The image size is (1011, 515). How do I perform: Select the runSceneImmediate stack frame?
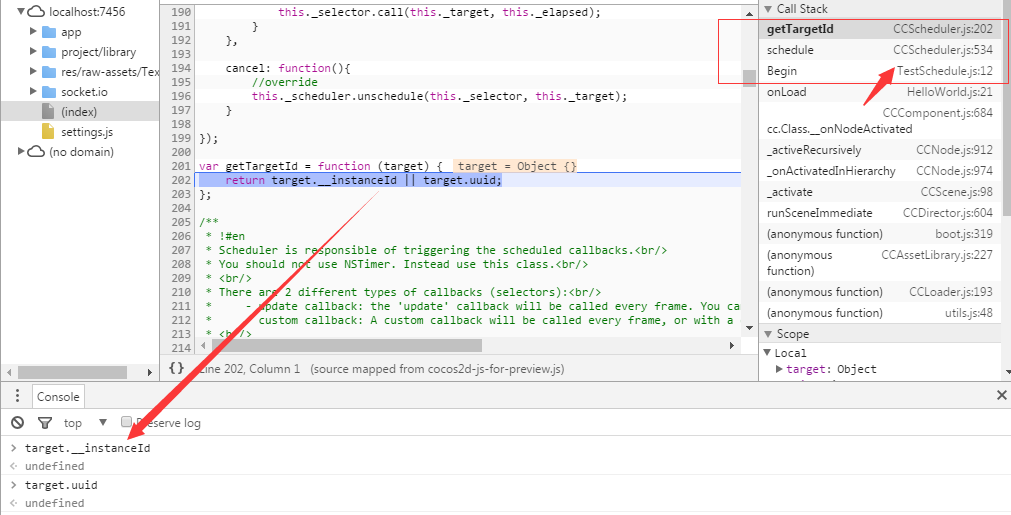(880, 213)
